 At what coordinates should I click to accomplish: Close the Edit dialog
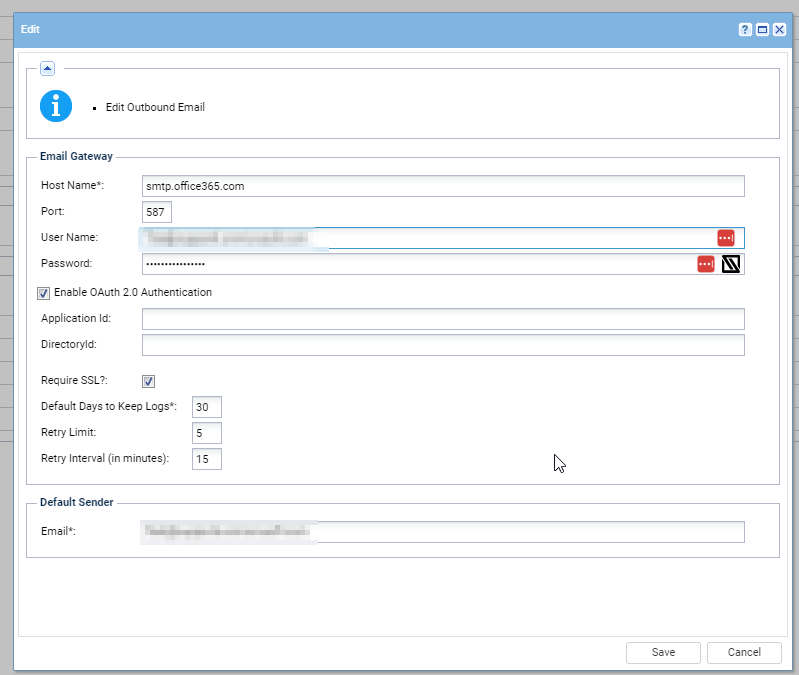coord(779,30)
